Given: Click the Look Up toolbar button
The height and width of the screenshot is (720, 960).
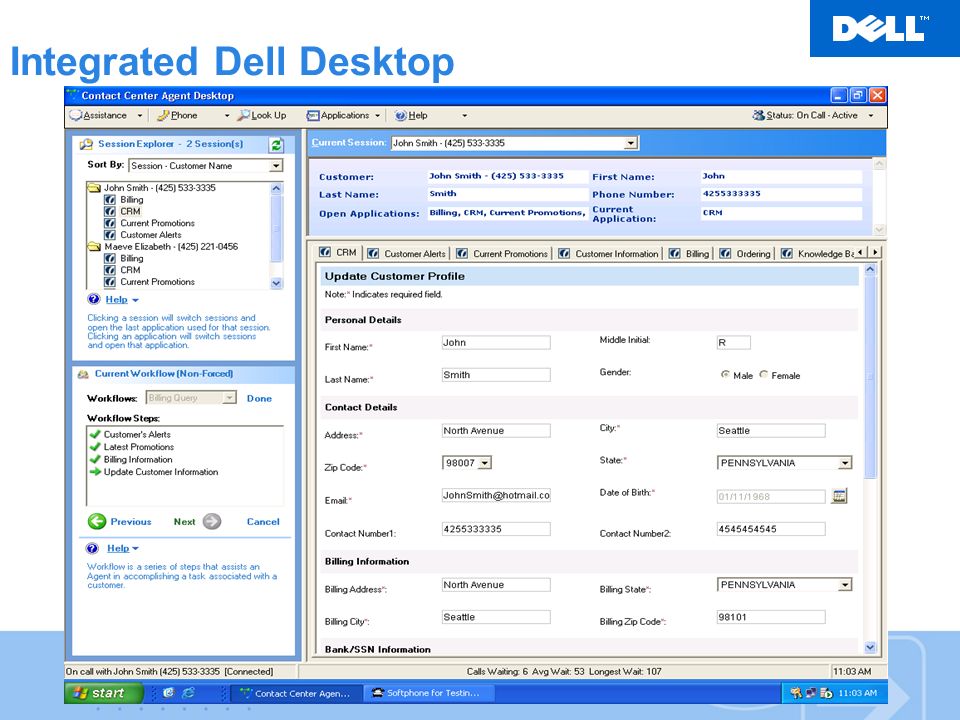Looking at the screenshot, I should point(262,115).
